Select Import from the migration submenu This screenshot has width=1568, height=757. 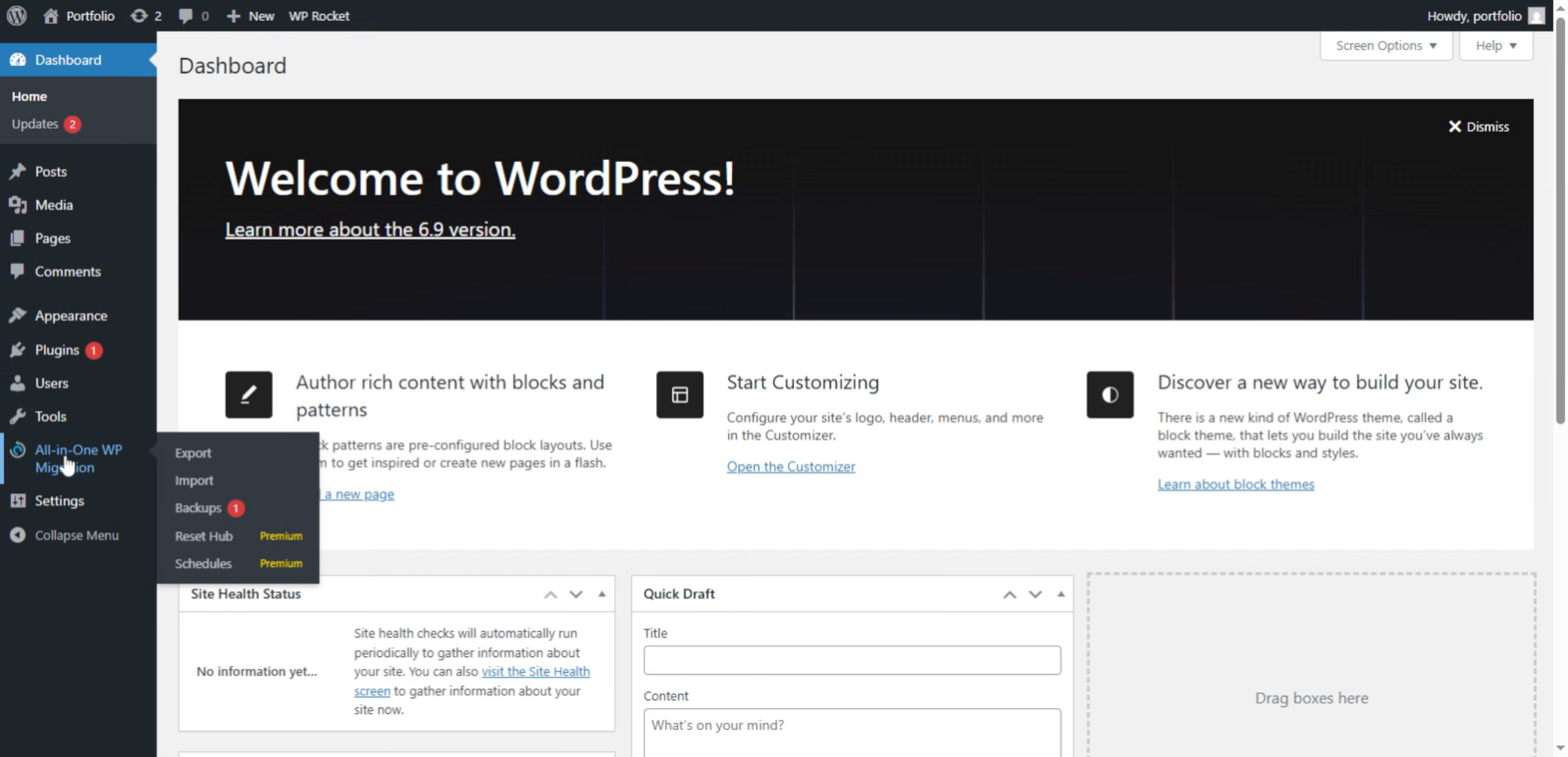click(194, 480)
